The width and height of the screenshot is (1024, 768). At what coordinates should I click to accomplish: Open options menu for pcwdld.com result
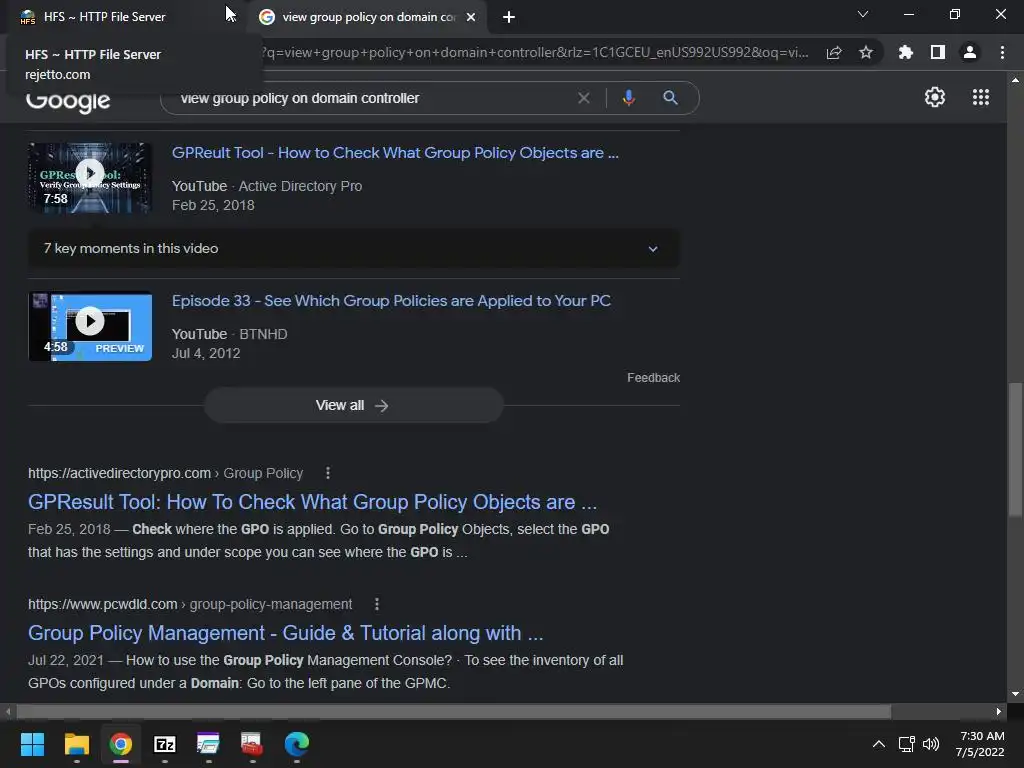(x=377, y=605)
